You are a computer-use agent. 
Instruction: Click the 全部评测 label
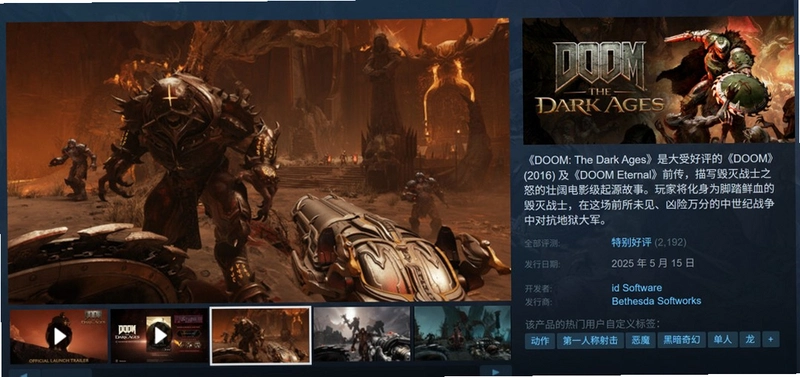pyautogui.click(x=542, y=243)
